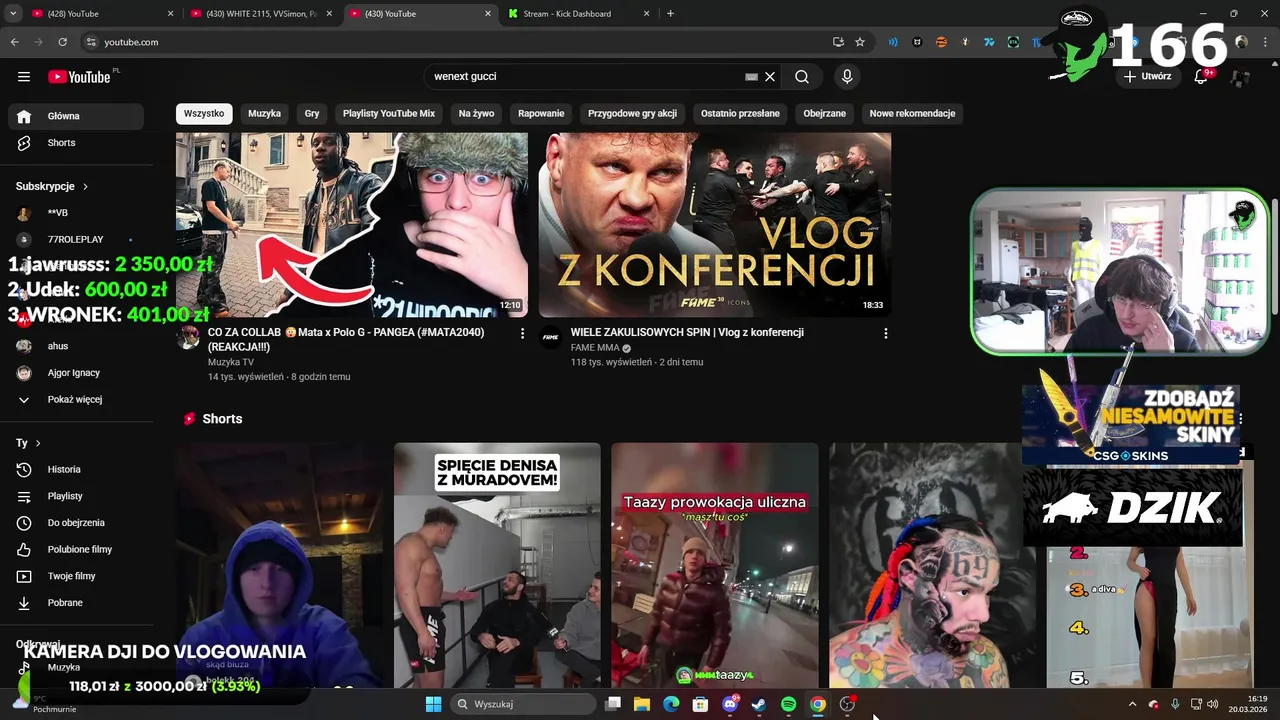1280x720 pixels.
Task: Open Spięcie Denisa z Muradovem short
Action: tap(497, 565)
